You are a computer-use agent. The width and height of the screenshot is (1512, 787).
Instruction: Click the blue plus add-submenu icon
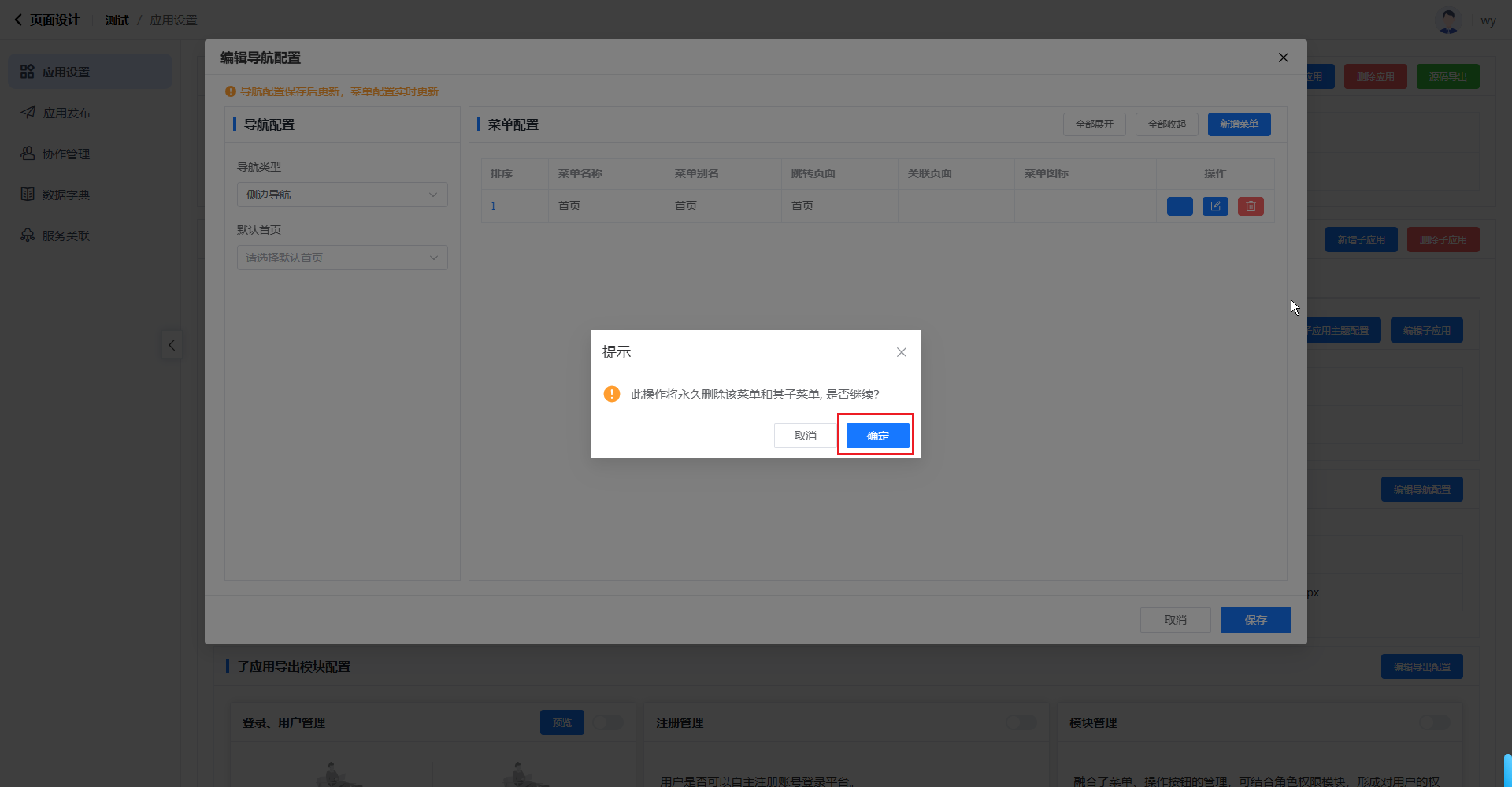point(1179,206)
